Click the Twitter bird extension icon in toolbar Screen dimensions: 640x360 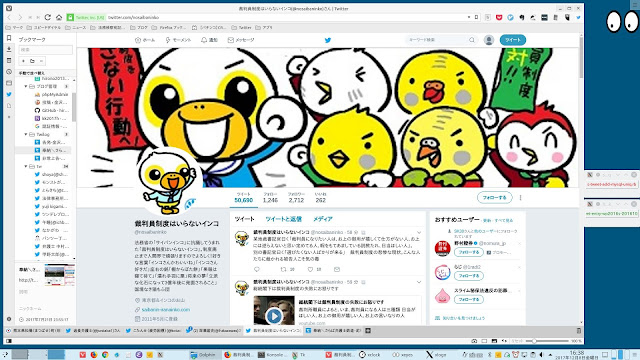[578, 18]
